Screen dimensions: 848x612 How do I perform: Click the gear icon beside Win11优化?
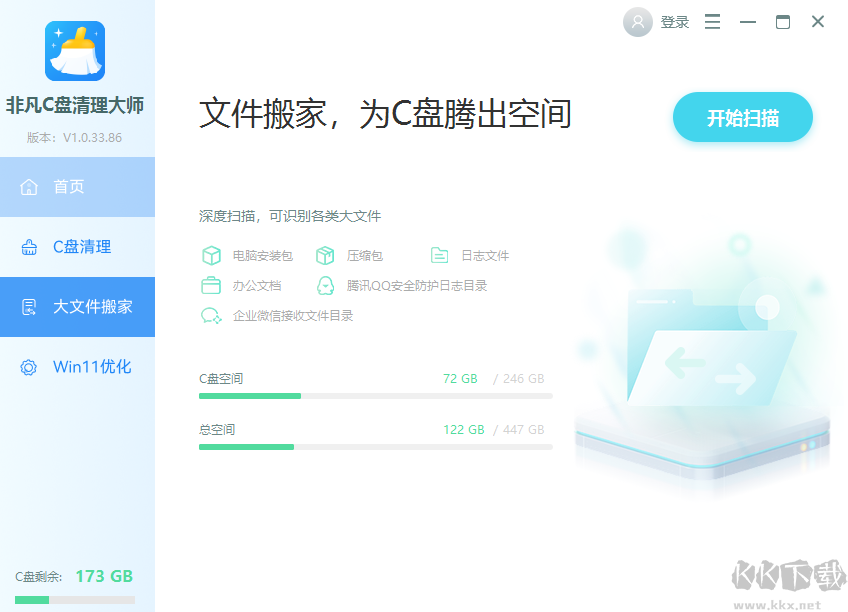(29, 367)
